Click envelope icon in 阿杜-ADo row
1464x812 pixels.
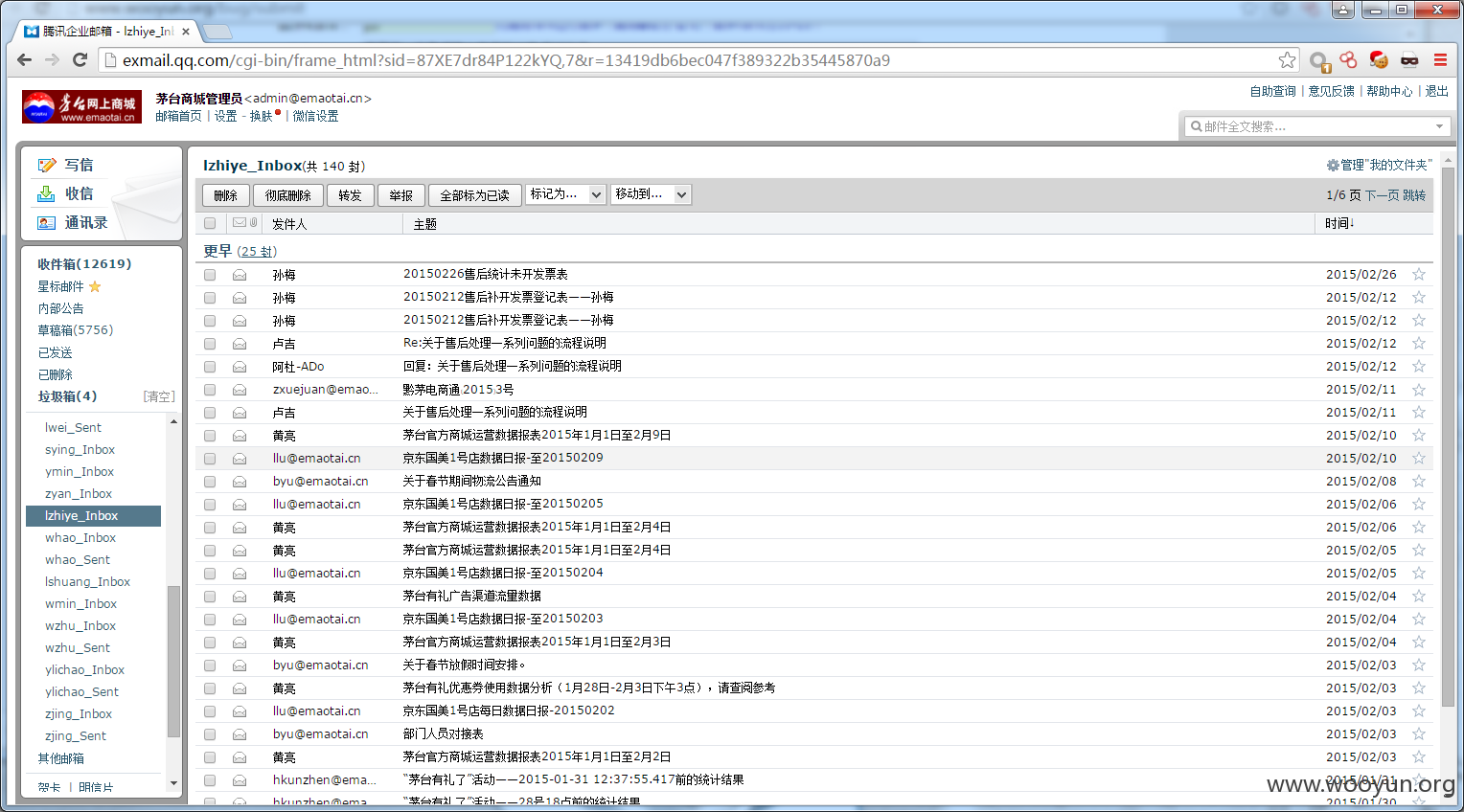[240, 367]
